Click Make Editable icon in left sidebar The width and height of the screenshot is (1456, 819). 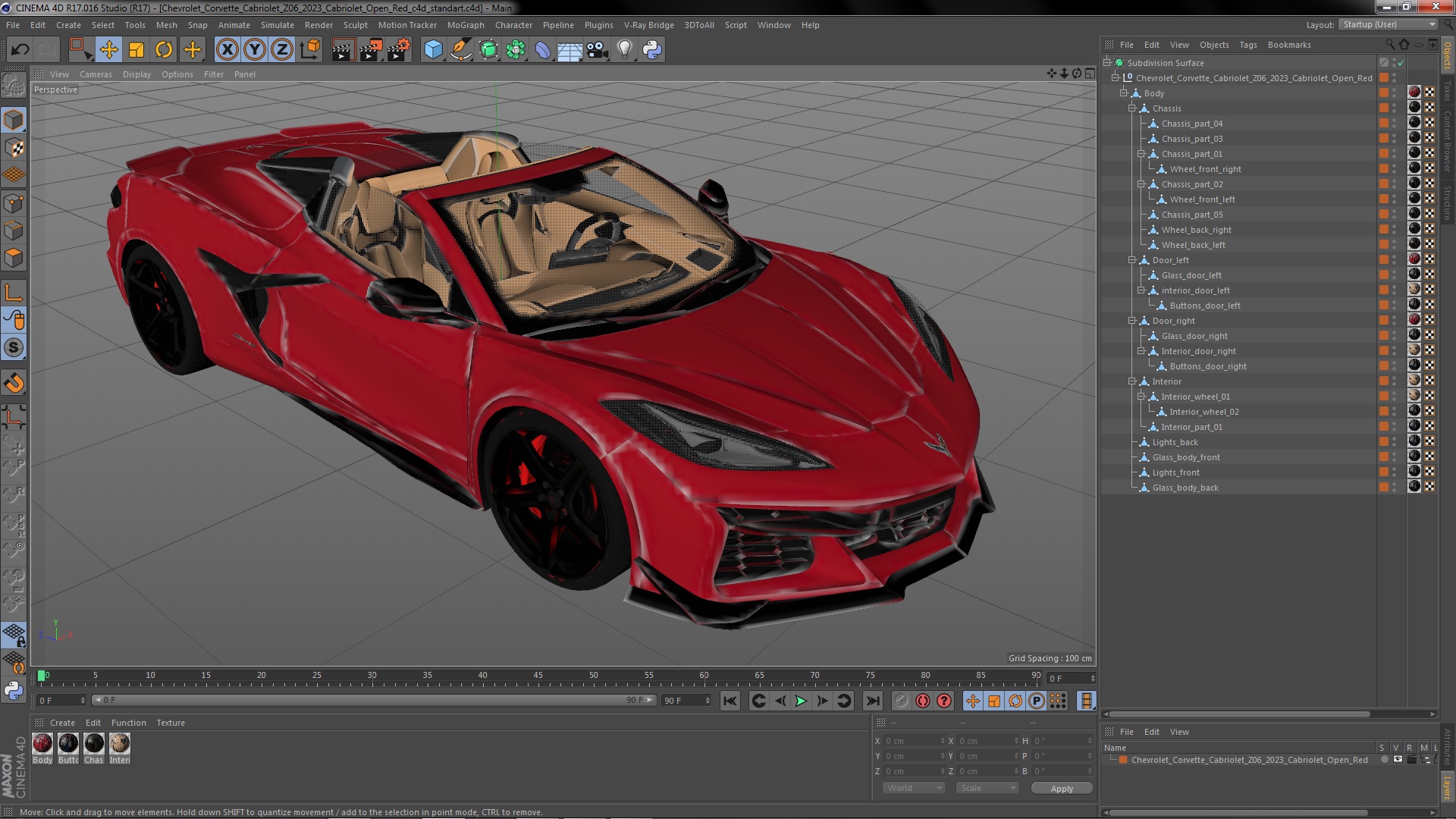point(14,86)
